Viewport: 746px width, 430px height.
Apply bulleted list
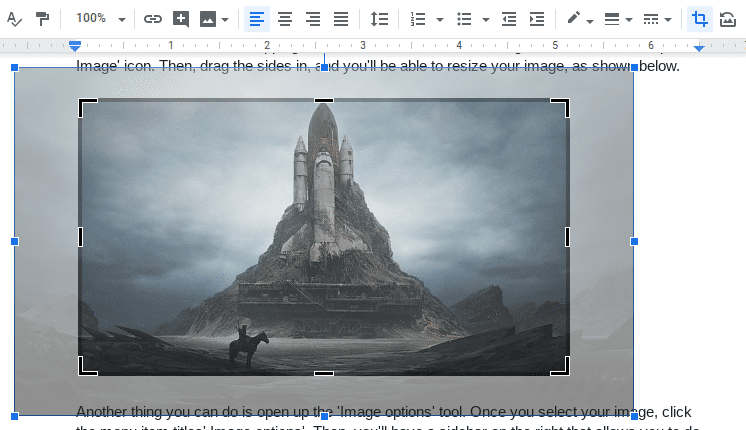(464, 19)
